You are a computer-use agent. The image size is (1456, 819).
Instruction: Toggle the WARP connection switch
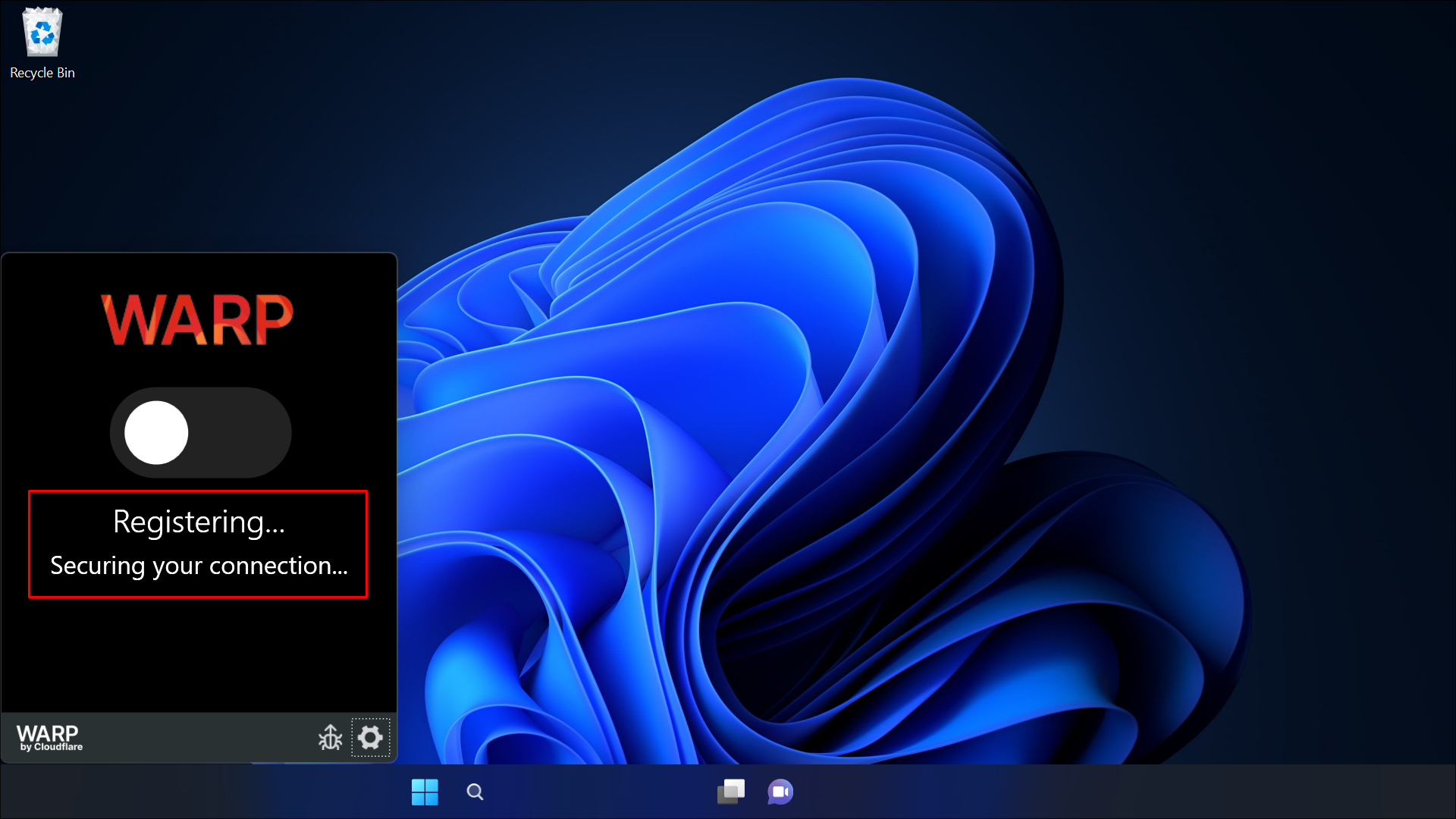pyautogui.click(x=201, y=432)
